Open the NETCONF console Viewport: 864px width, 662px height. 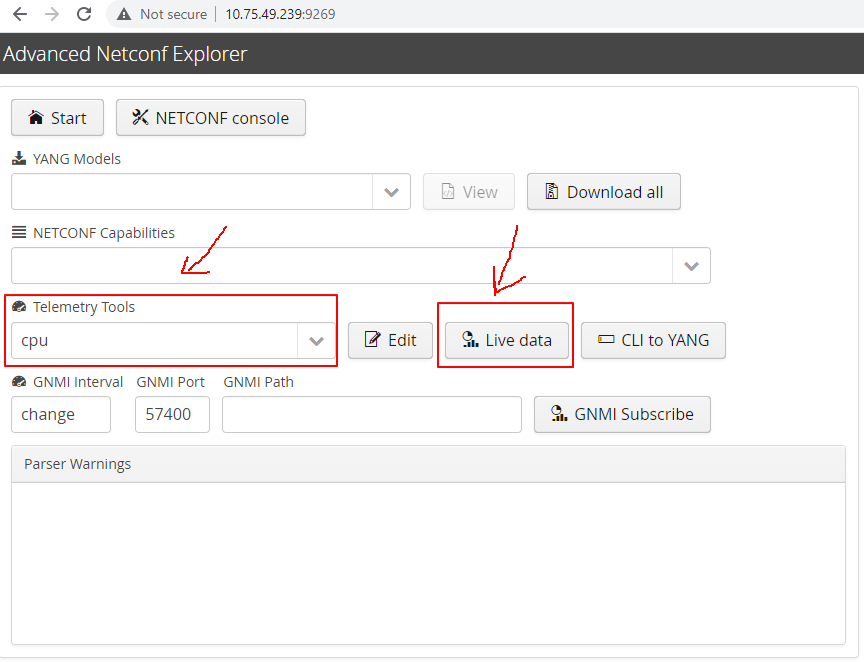211,118
